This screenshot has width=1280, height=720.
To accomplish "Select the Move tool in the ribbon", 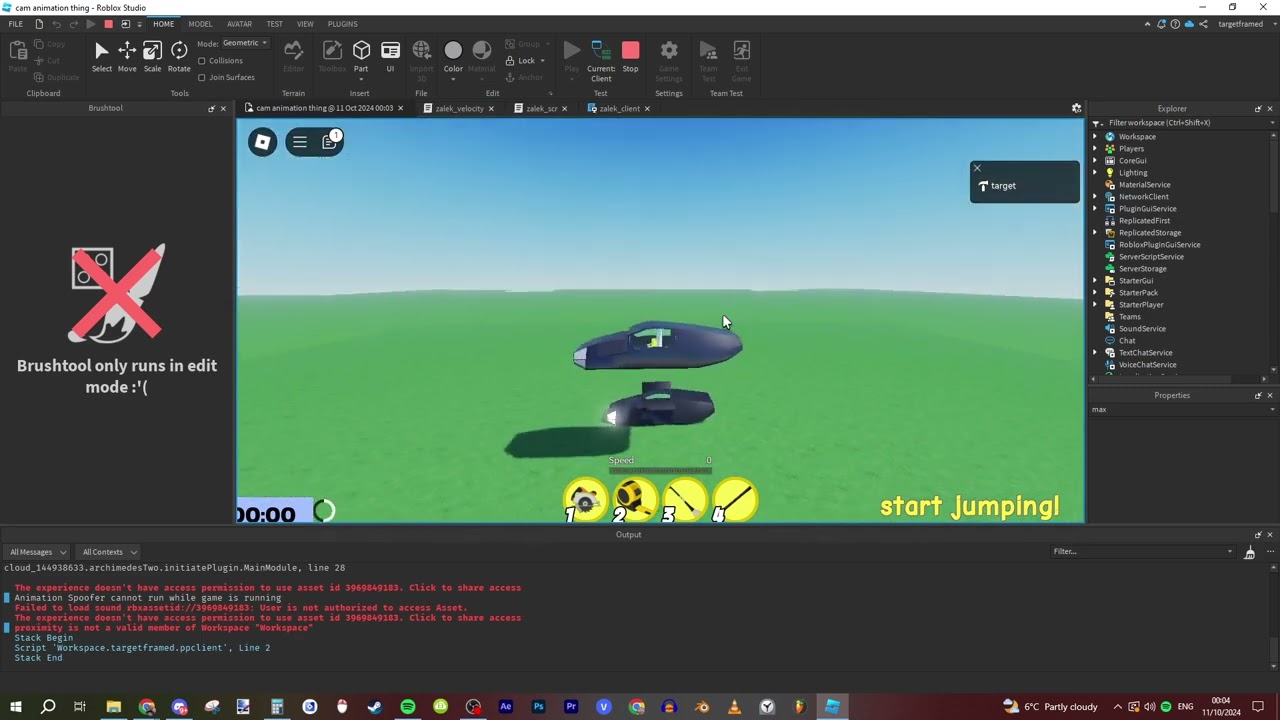I will (x=127, y=57).
